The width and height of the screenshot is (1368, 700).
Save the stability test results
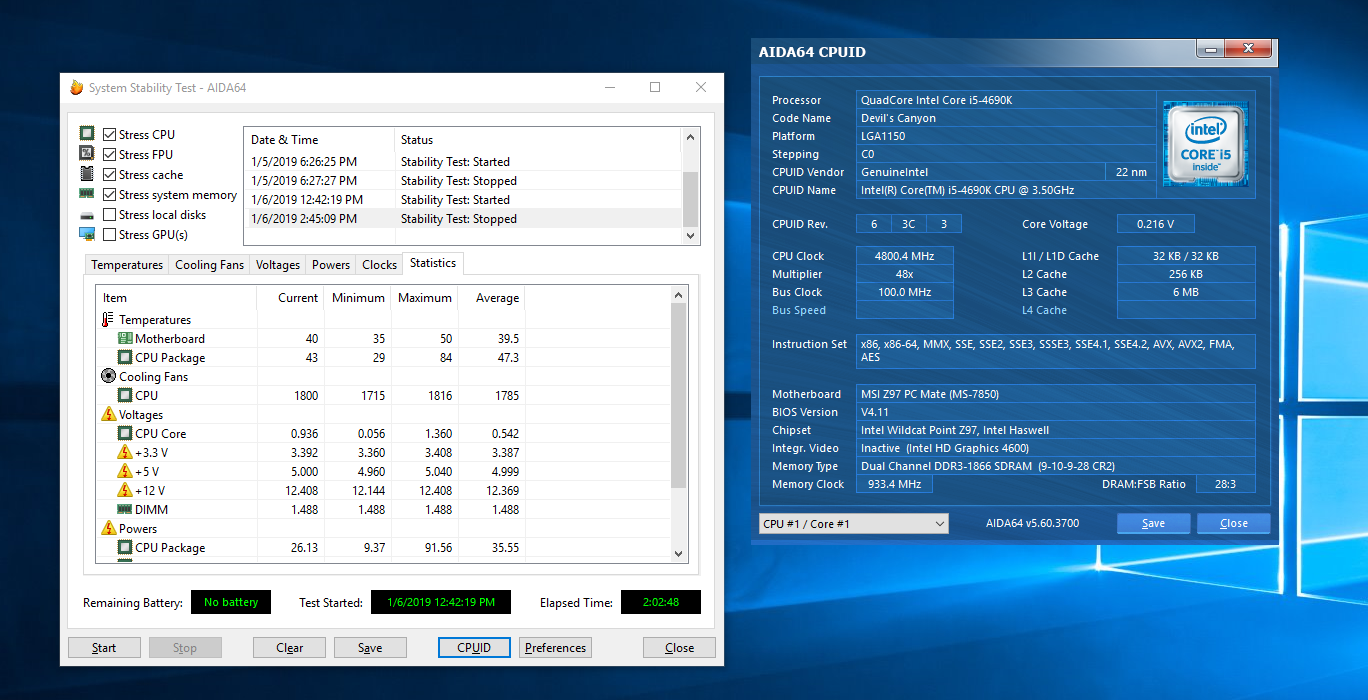point(370,648)
